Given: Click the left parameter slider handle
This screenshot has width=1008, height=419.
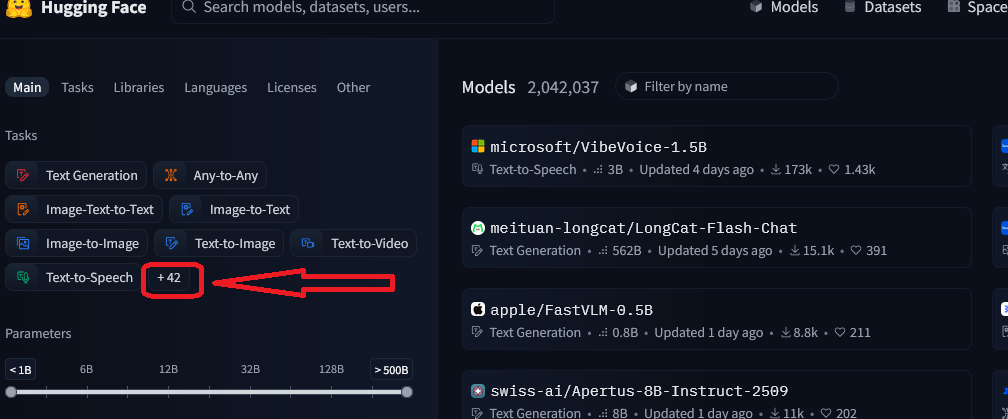Looking at the screenshot, I should pyautogui.click(x=11, y=392).
